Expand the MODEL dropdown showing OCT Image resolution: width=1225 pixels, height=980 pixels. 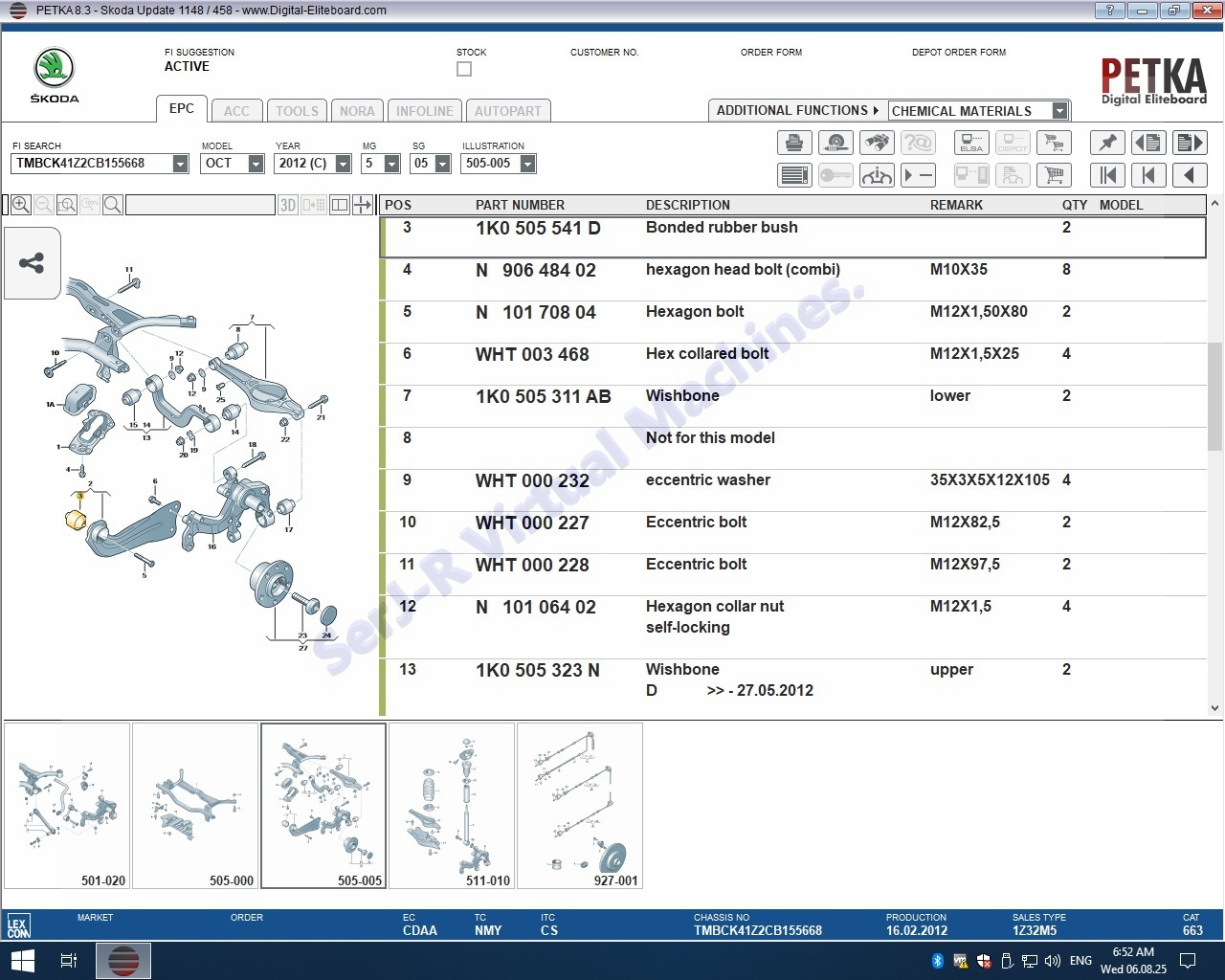pos(256,164)
